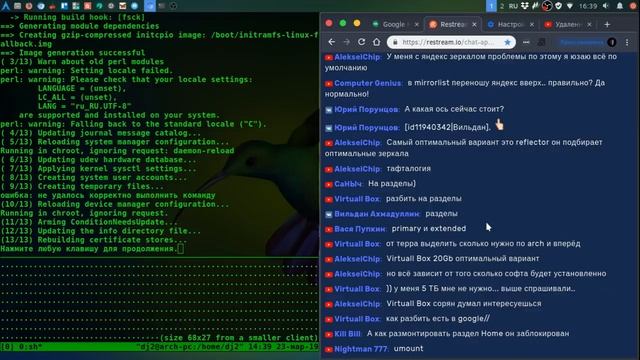The image size is (640, 360).
Task: Click terminal line '(13/13) Rebuilding certificate stores...'
Action: (x=93, y=240)
